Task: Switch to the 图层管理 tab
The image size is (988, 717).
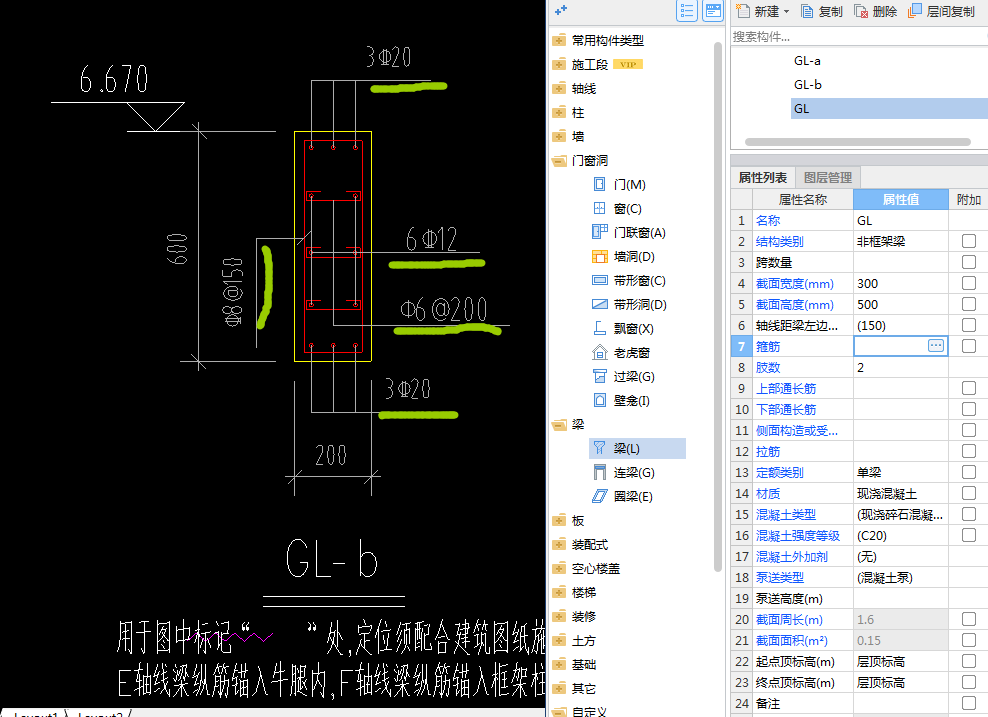Action: (x=827, y=178)
